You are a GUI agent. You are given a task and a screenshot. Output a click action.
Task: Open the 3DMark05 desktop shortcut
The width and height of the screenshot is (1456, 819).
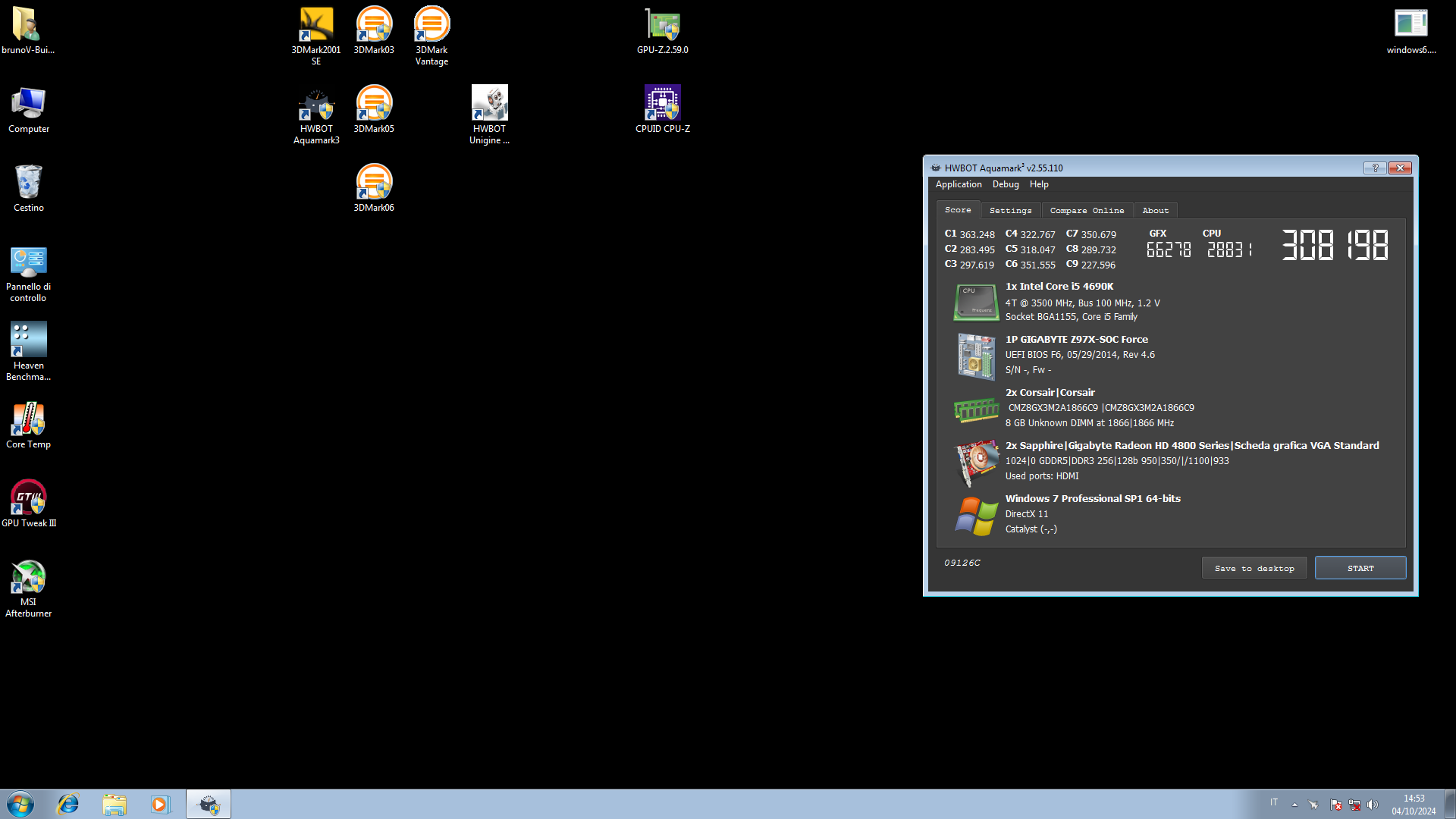pyautogui.click(x=374, y=109)
